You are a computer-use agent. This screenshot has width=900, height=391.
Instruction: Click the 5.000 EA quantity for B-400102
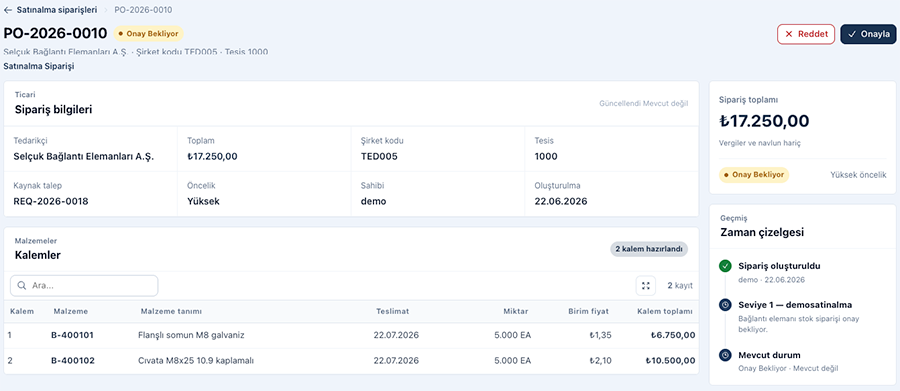(x=513, y=361)
